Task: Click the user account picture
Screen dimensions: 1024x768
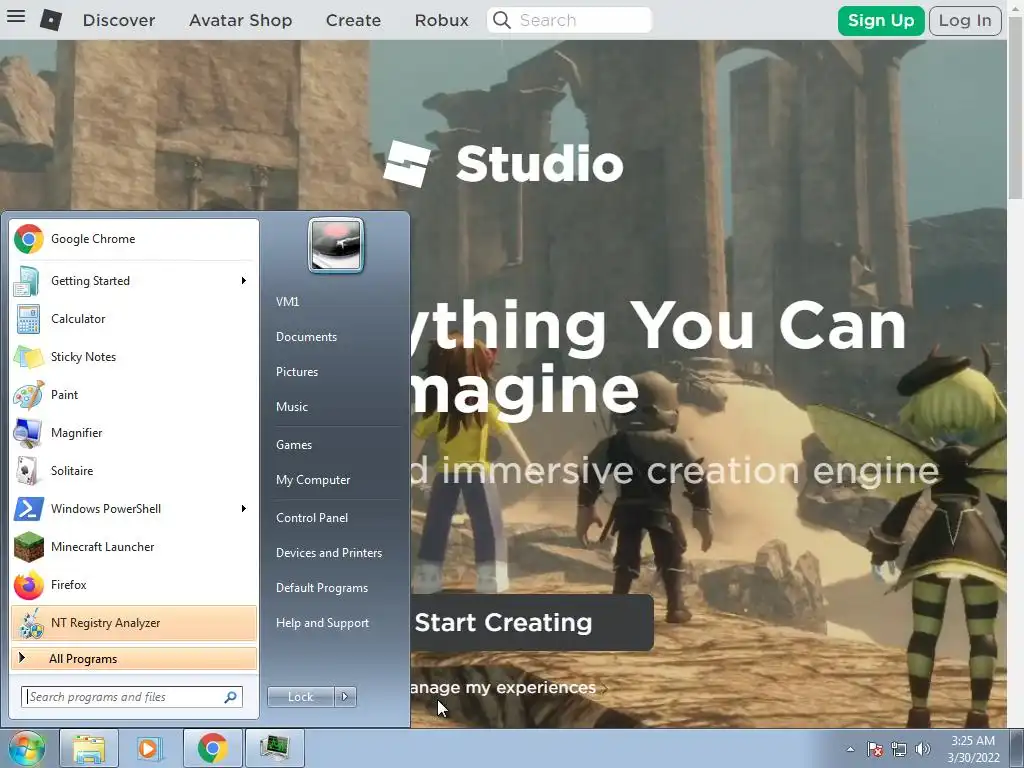Action: point(336,245)
